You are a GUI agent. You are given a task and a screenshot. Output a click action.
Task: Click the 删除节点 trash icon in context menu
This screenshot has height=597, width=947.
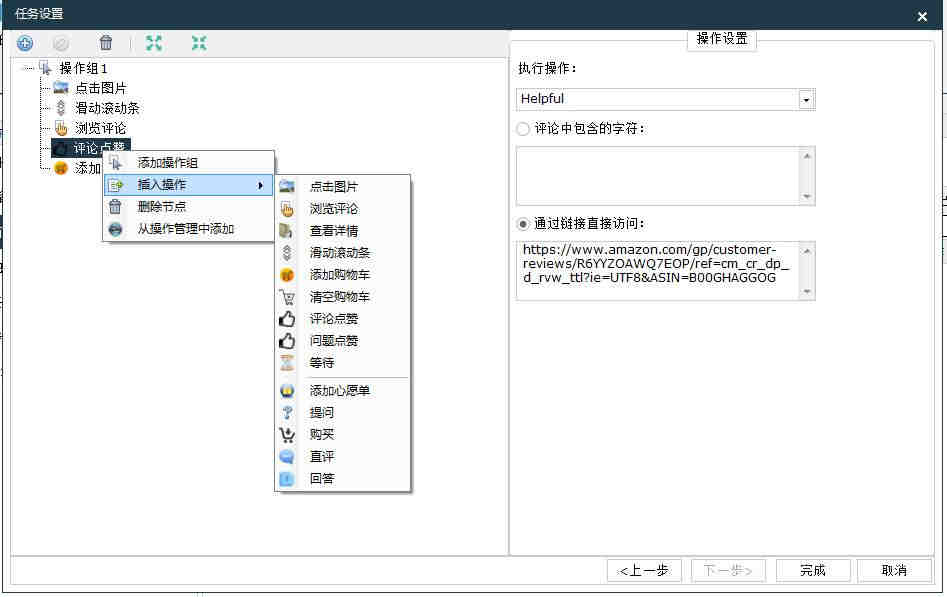coord(115,207)
